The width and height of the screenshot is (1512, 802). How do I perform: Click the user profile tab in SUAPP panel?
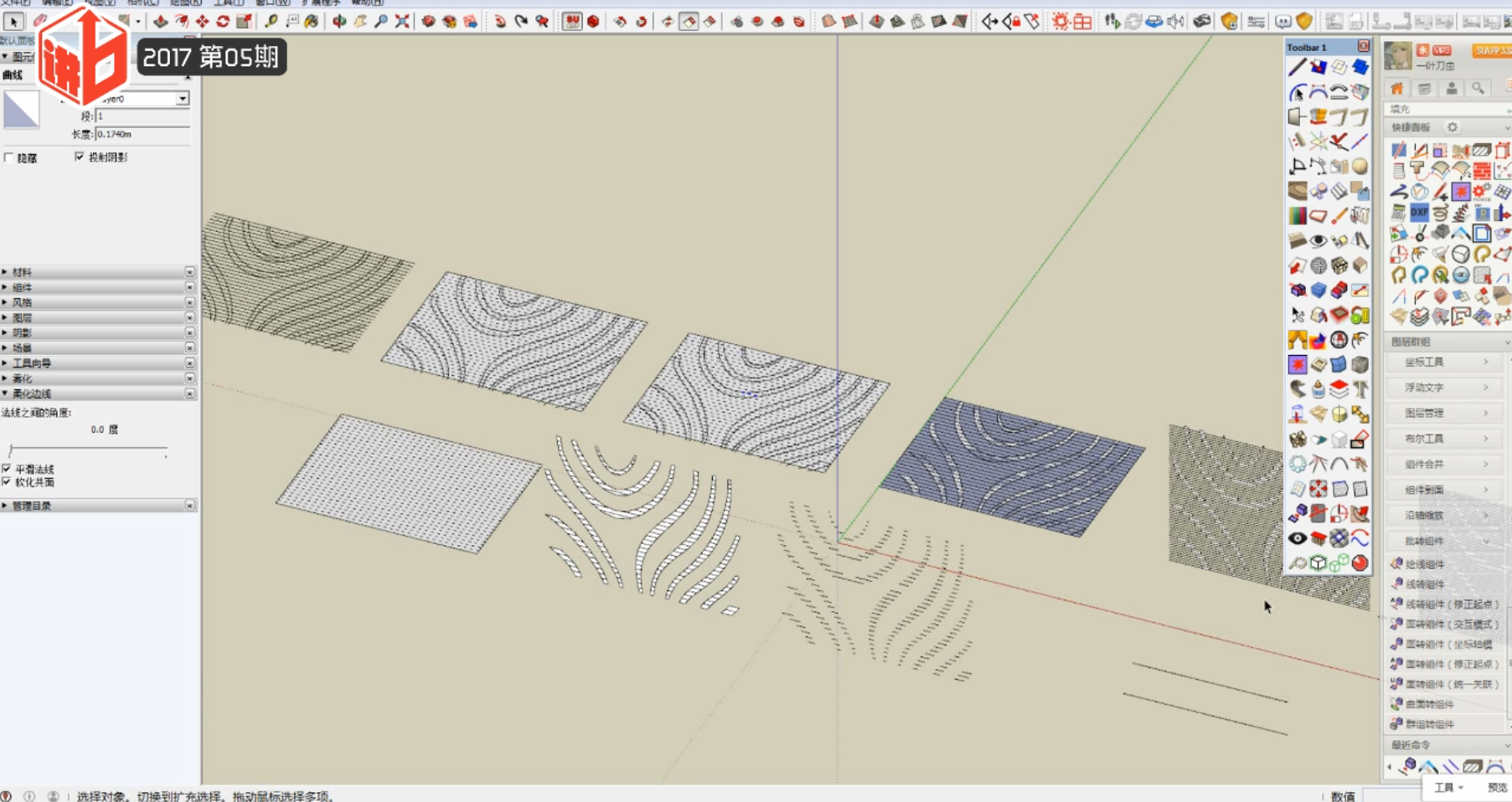tap(1452, 89)
